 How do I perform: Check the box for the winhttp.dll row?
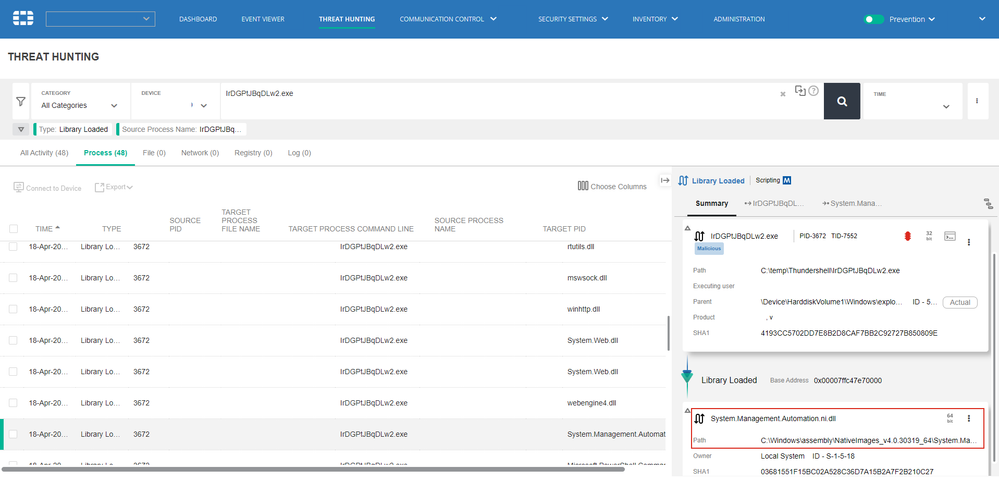[x=14, y=309]
